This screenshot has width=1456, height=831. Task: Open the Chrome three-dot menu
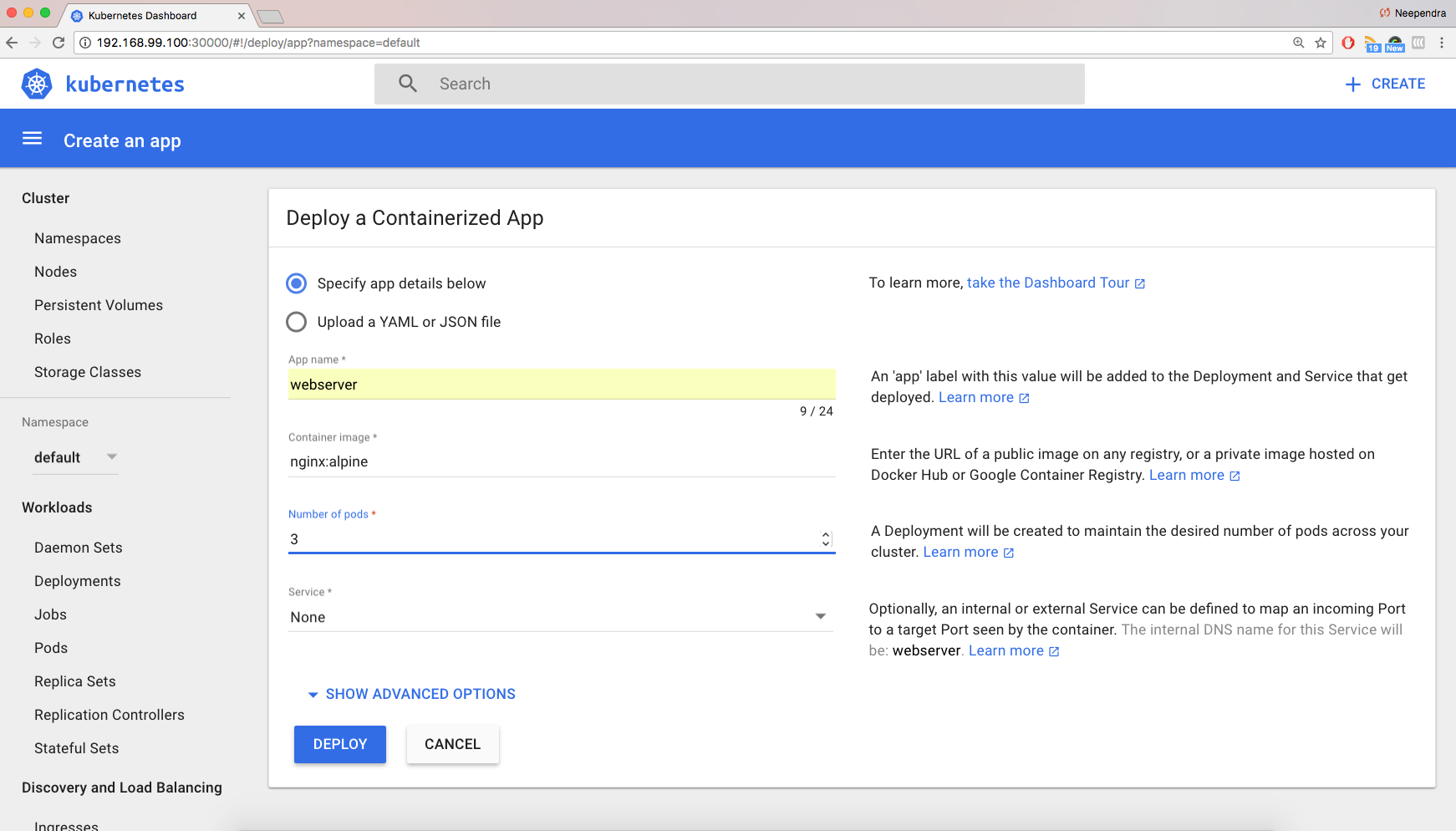pos(1442,43)
